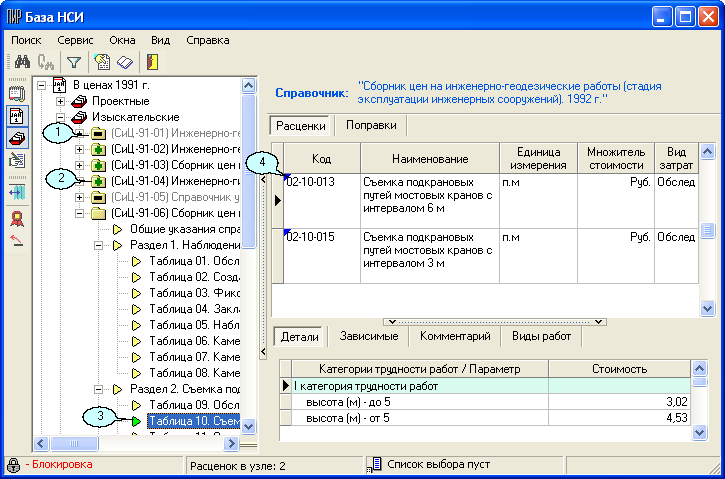Click the exit door icon in toolbar
Screen dimensions: 725x479
[152, 62]
